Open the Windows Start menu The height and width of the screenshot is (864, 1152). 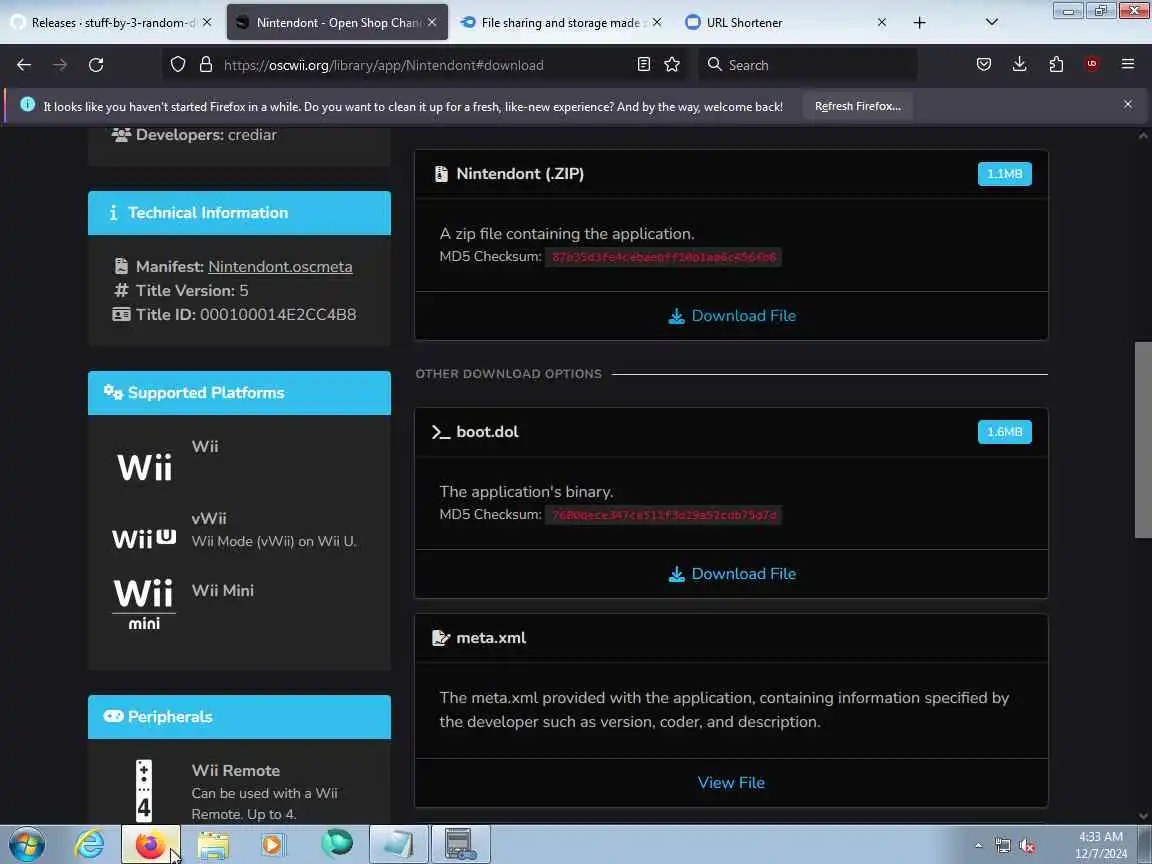[27, 844]
